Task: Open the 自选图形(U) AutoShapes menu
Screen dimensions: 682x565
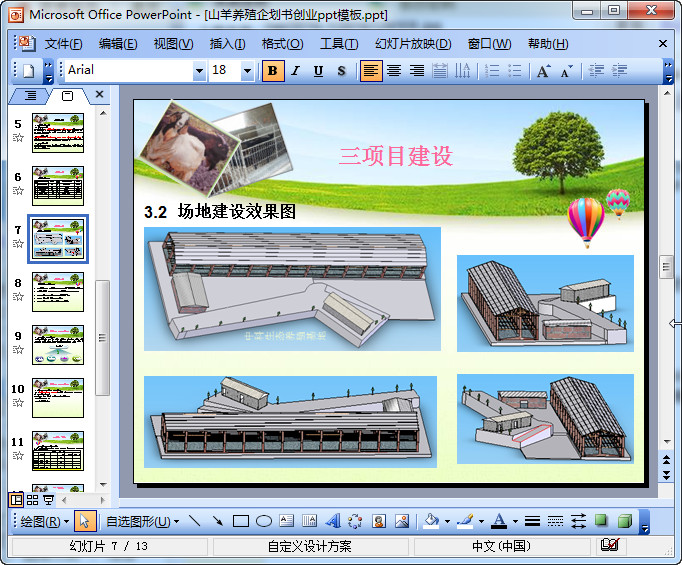Action: point(142,521)
